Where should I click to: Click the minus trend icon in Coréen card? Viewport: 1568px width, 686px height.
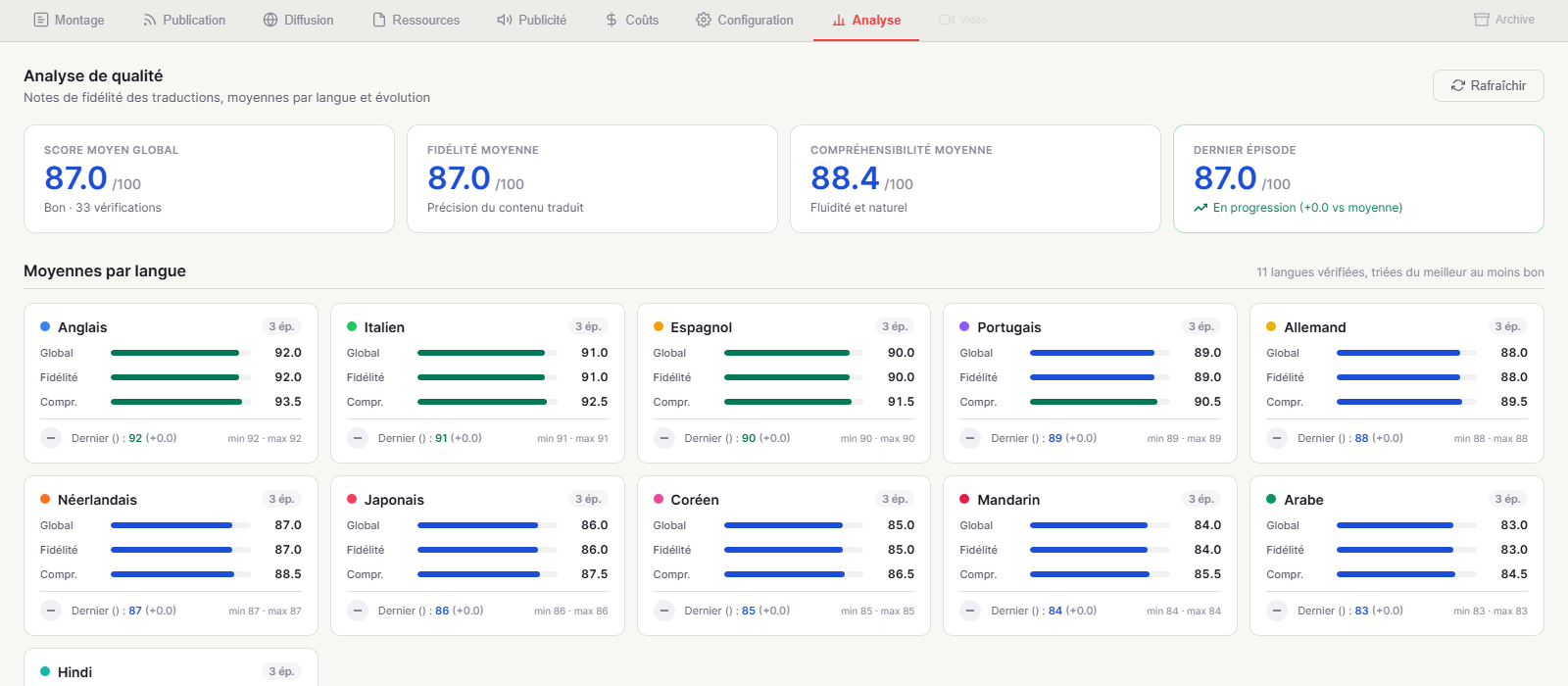664,611
